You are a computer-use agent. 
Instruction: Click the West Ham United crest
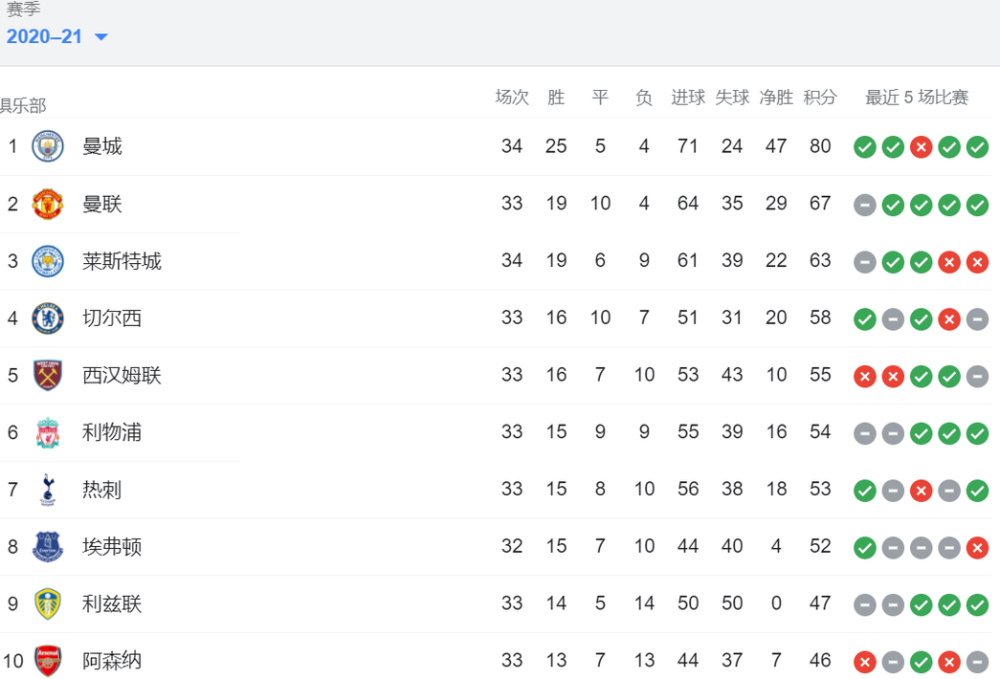(48, 375)
